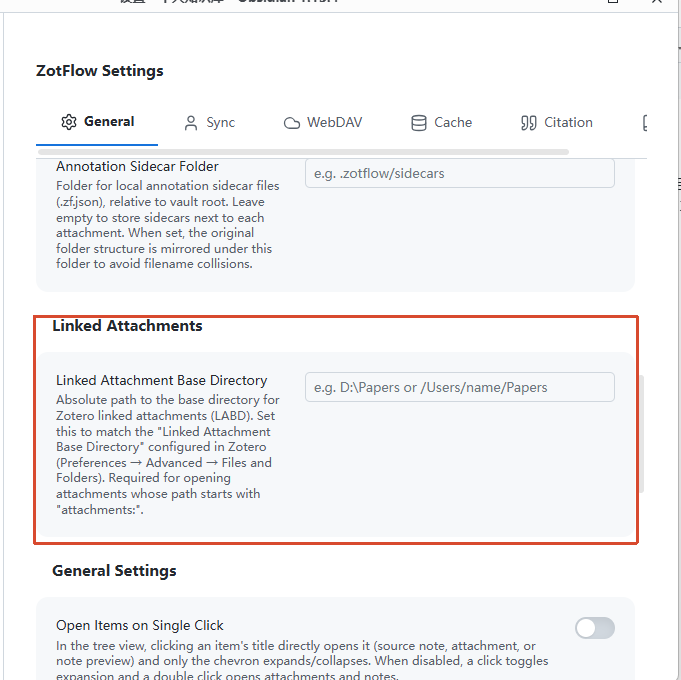Select the Cache tab label
Screen dimensions: 681x680
pos(453,122)
